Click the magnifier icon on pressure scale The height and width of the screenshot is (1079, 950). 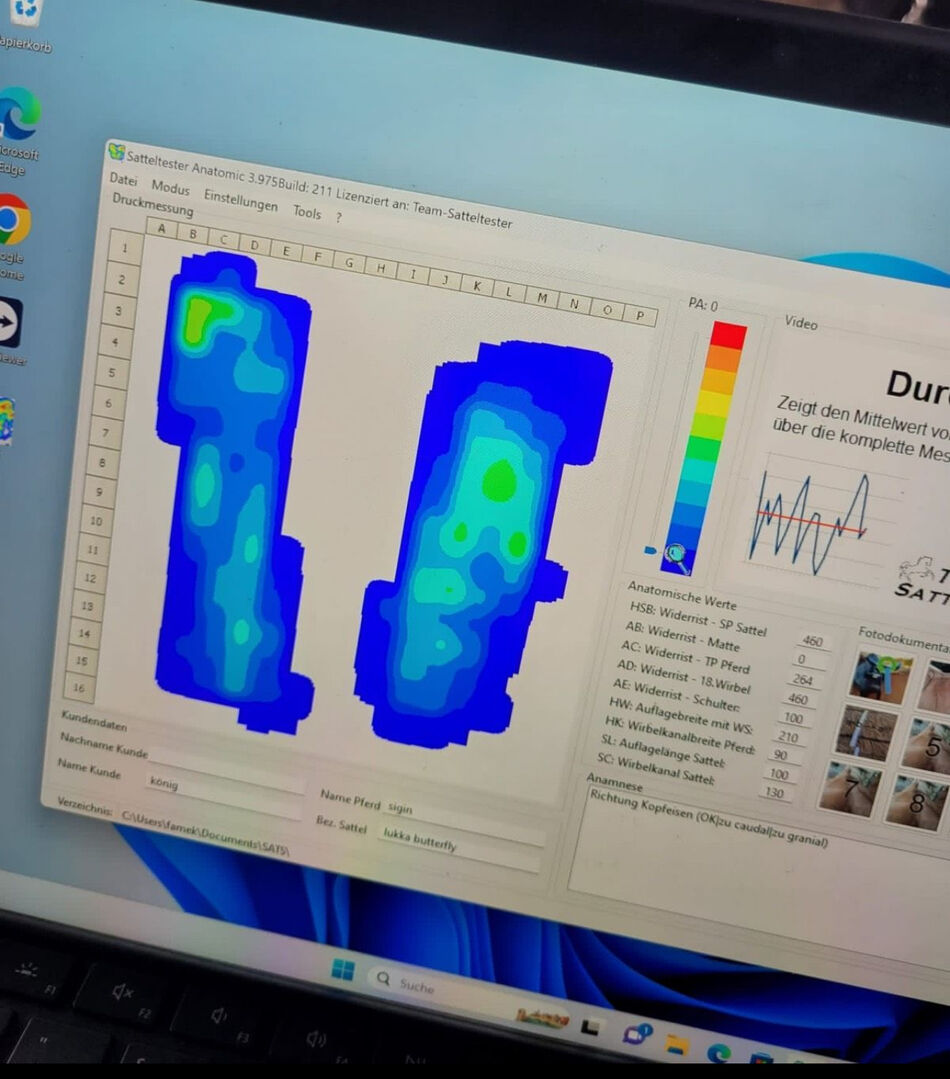(x=677, y=557)
